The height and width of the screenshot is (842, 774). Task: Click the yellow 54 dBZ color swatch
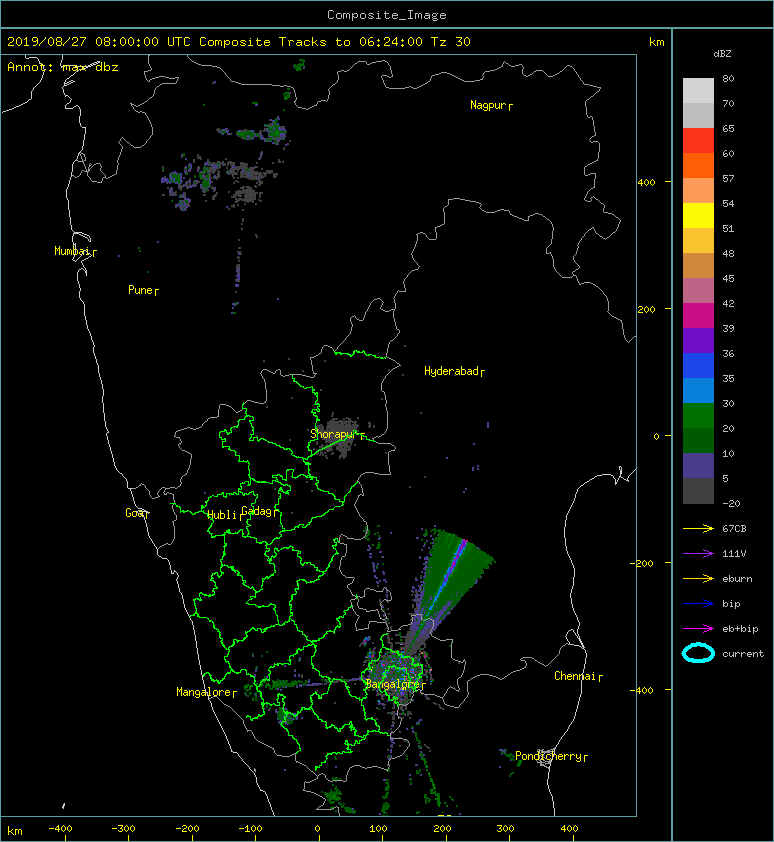point(698,215)
